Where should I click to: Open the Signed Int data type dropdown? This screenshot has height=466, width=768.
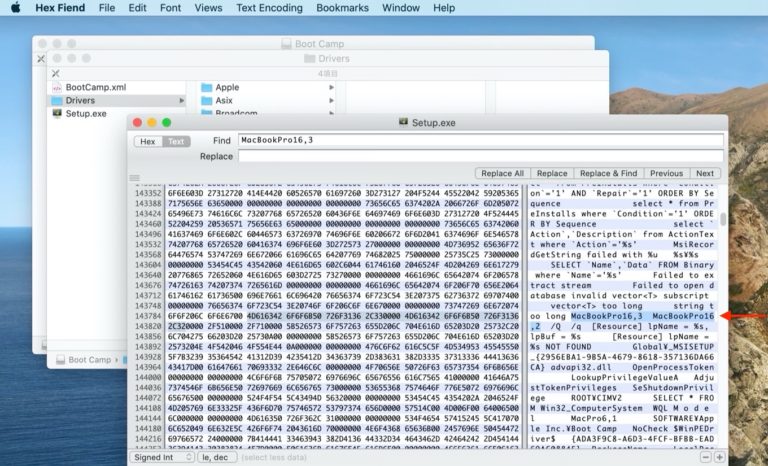point(162,457)
